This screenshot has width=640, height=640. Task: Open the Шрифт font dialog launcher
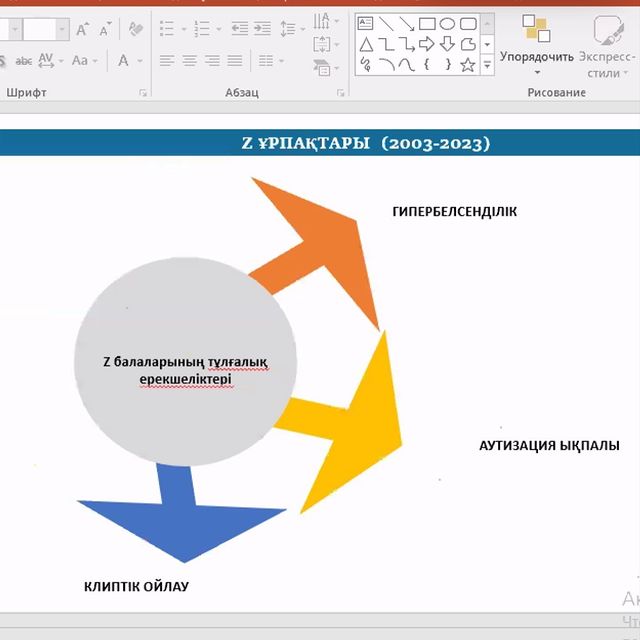pyautogui.click(x=143, y=93)
